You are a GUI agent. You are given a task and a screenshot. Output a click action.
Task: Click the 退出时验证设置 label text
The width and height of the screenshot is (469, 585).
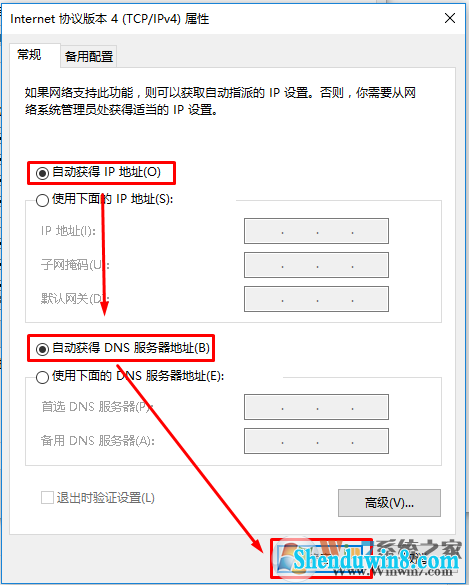coord(106,498)
